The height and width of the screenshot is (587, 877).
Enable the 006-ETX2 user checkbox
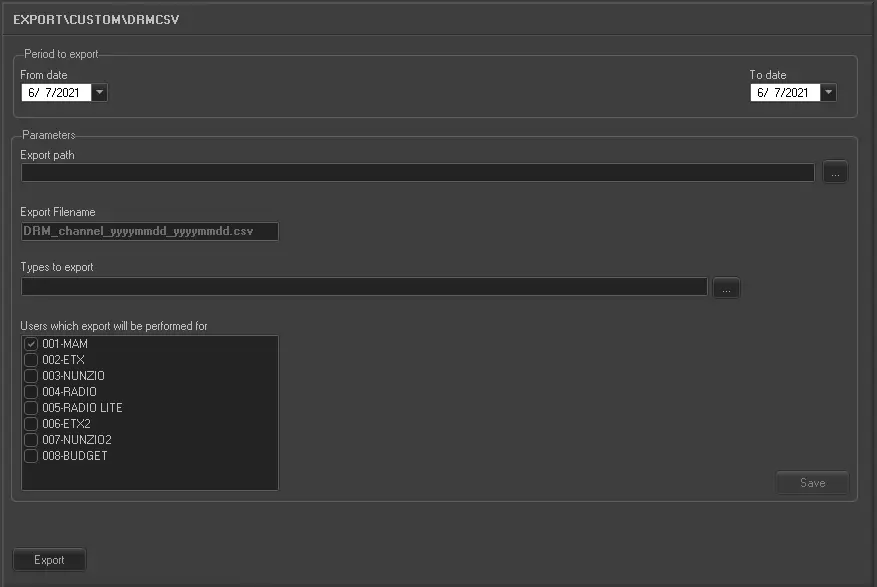click(x=31, y=424)
